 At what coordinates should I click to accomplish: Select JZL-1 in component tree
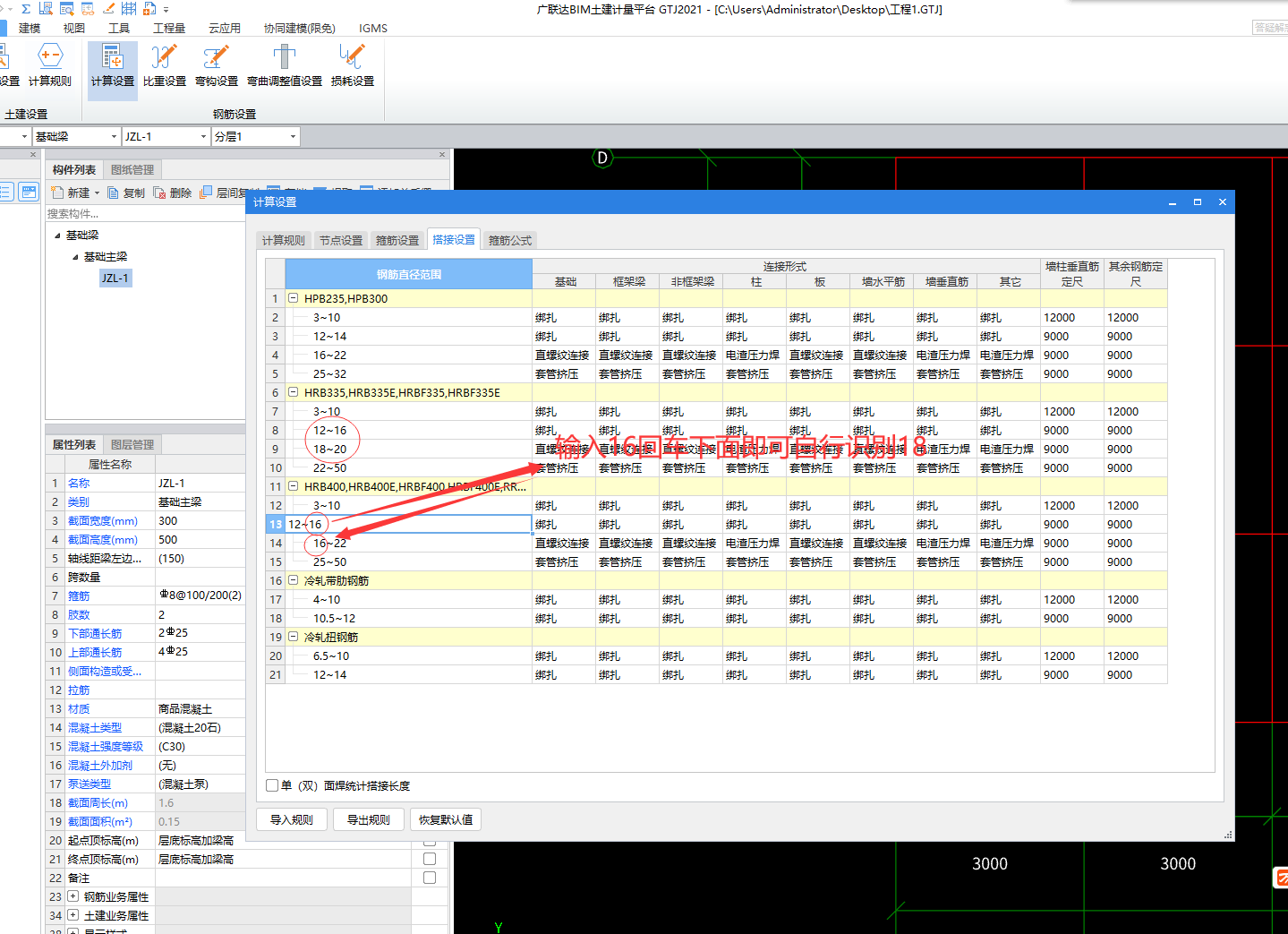click(x=115, y=278)
